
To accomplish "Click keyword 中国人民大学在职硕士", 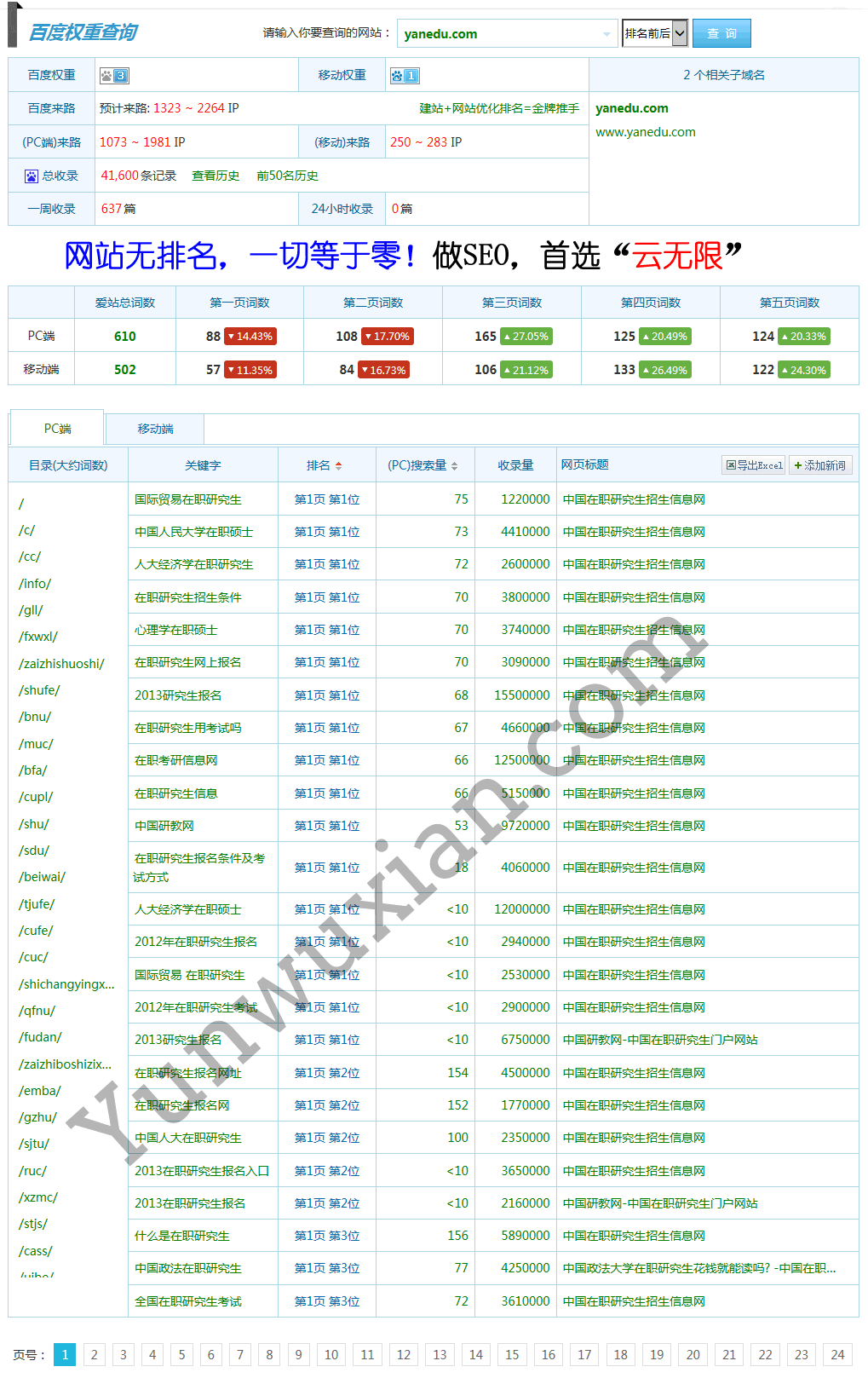I will 194,532.
